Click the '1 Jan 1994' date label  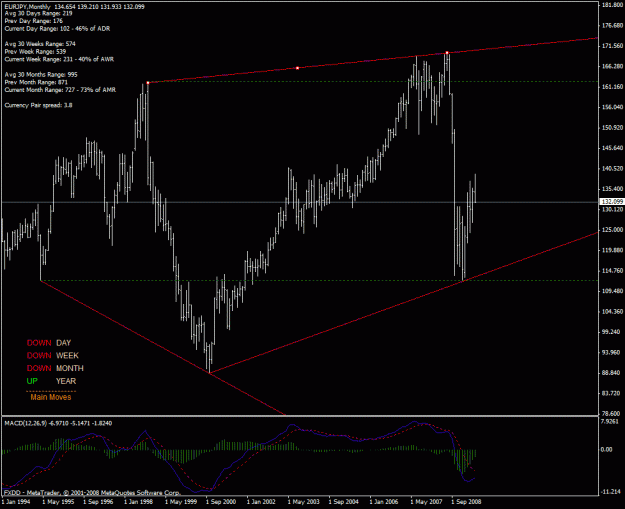coord(16,502)
